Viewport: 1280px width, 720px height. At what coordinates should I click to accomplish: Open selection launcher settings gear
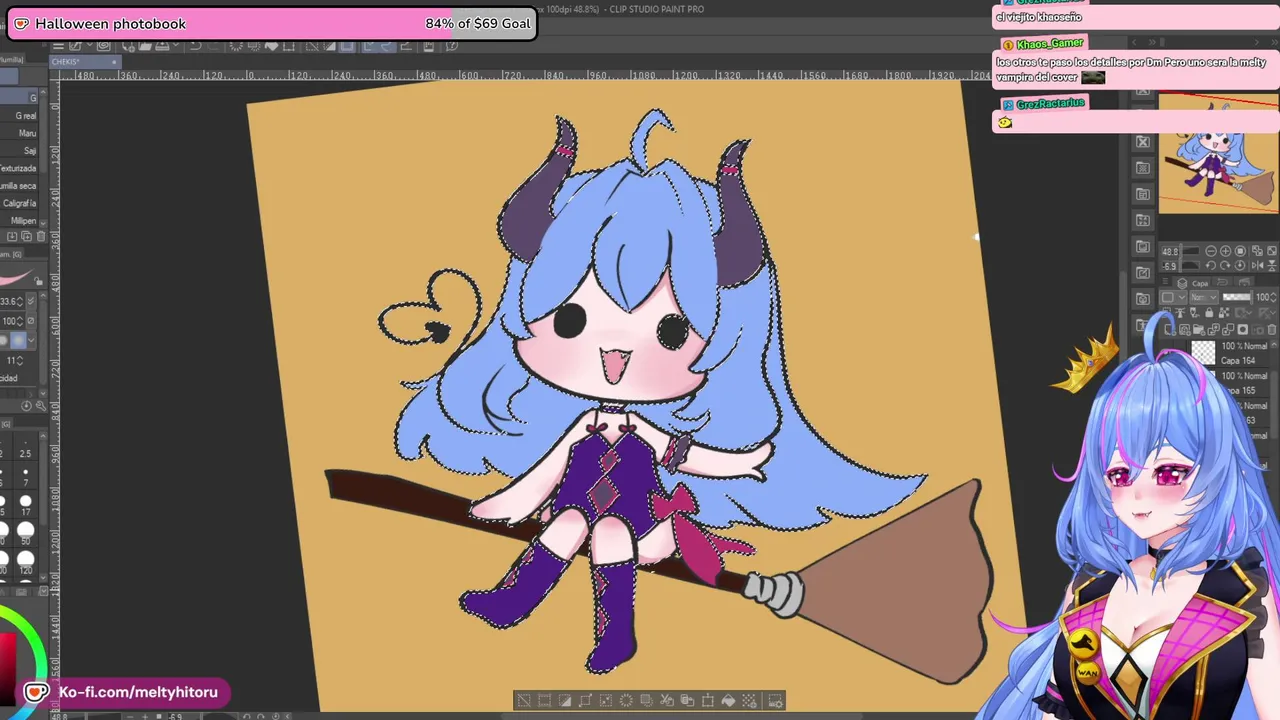[x=776, y=701]
